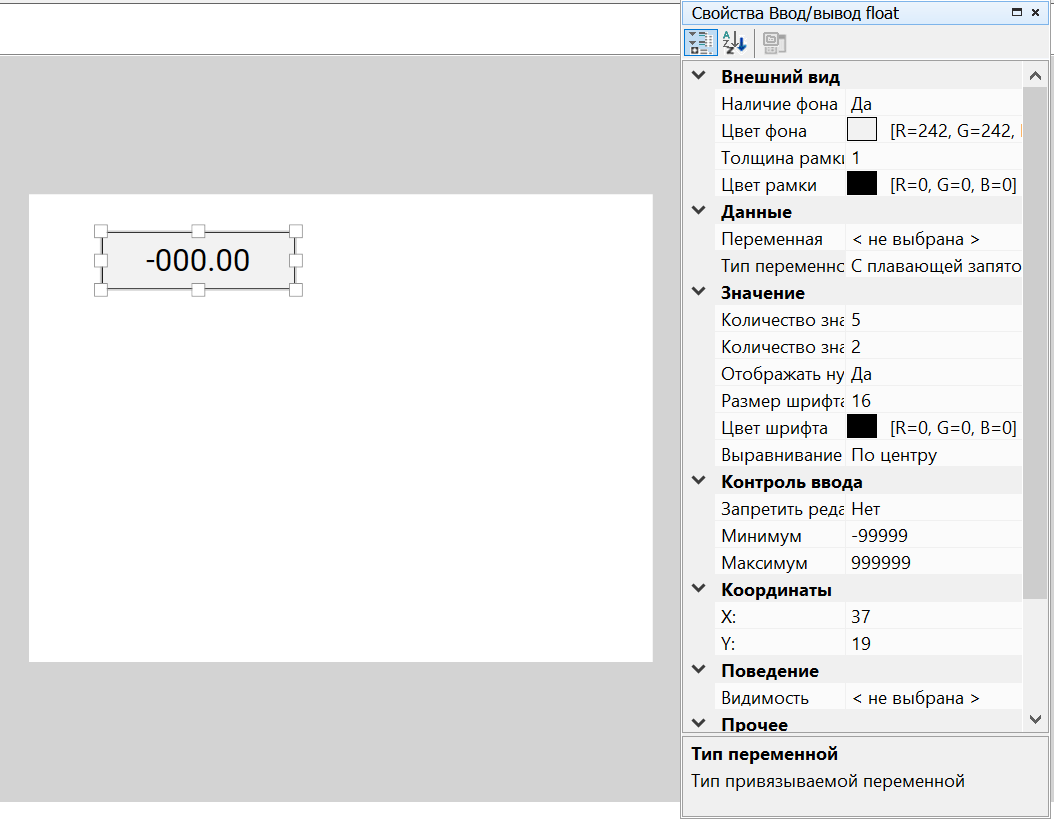
Task: Click the right-middle resize handle
Action: click(x=296, y=260)
